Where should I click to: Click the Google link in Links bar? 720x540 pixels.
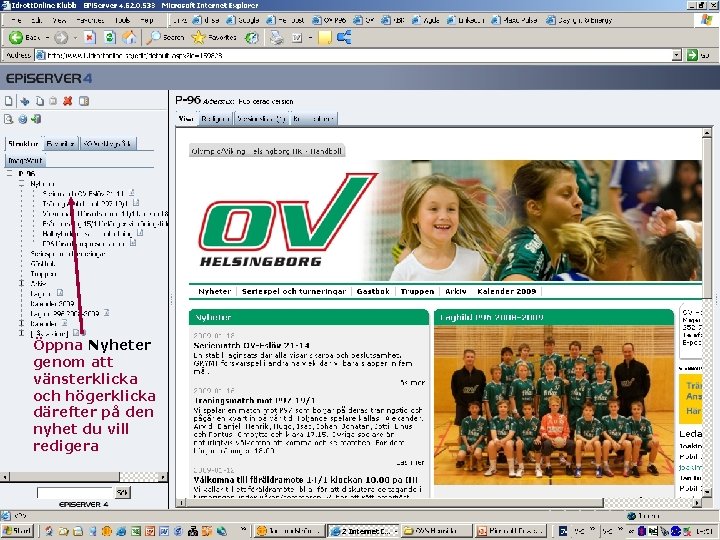242,20
